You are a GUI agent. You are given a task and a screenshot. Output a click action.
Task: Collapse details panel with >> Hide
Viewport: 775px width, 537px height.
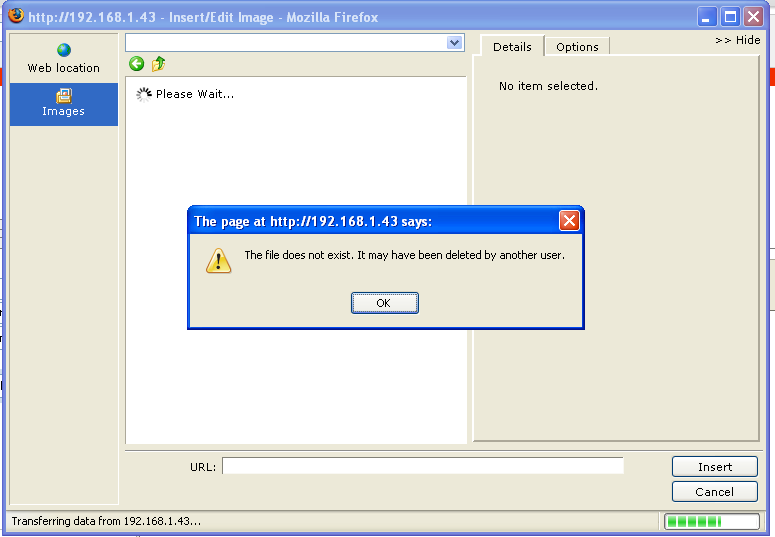pyautogui.click(x=737, y=40)
